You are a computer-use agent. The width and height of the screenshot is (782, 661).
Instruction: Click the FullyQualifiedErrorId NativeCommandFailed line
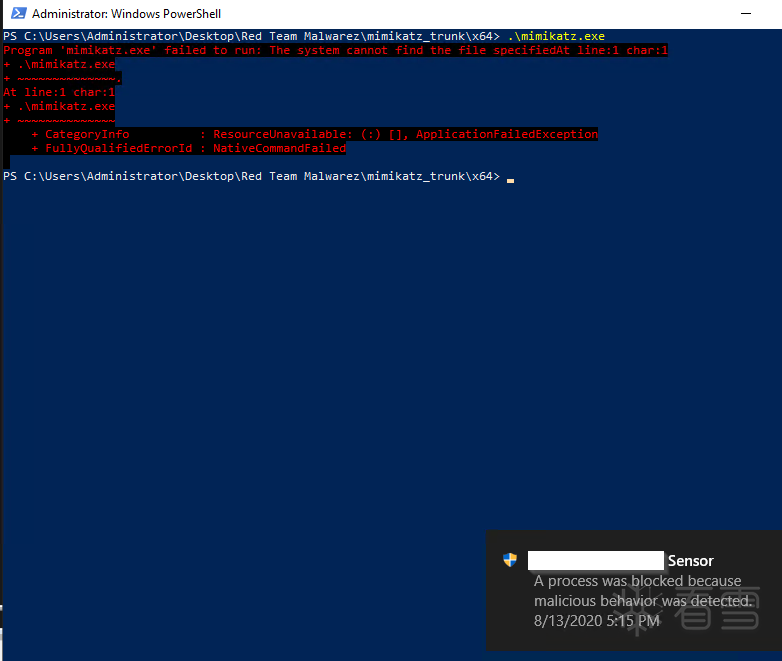[x=188, y=148]
